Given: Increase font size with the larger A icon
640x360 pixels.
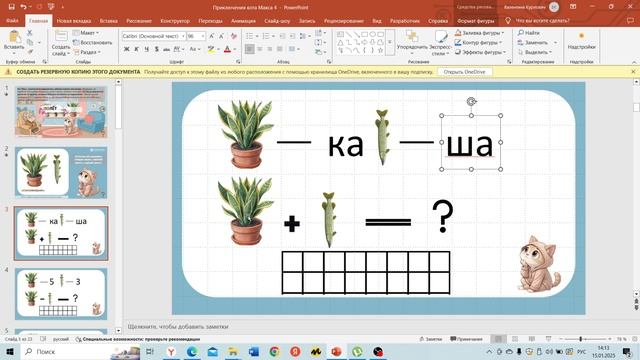Looking at the screenshot, I should [x=211, y=36].
